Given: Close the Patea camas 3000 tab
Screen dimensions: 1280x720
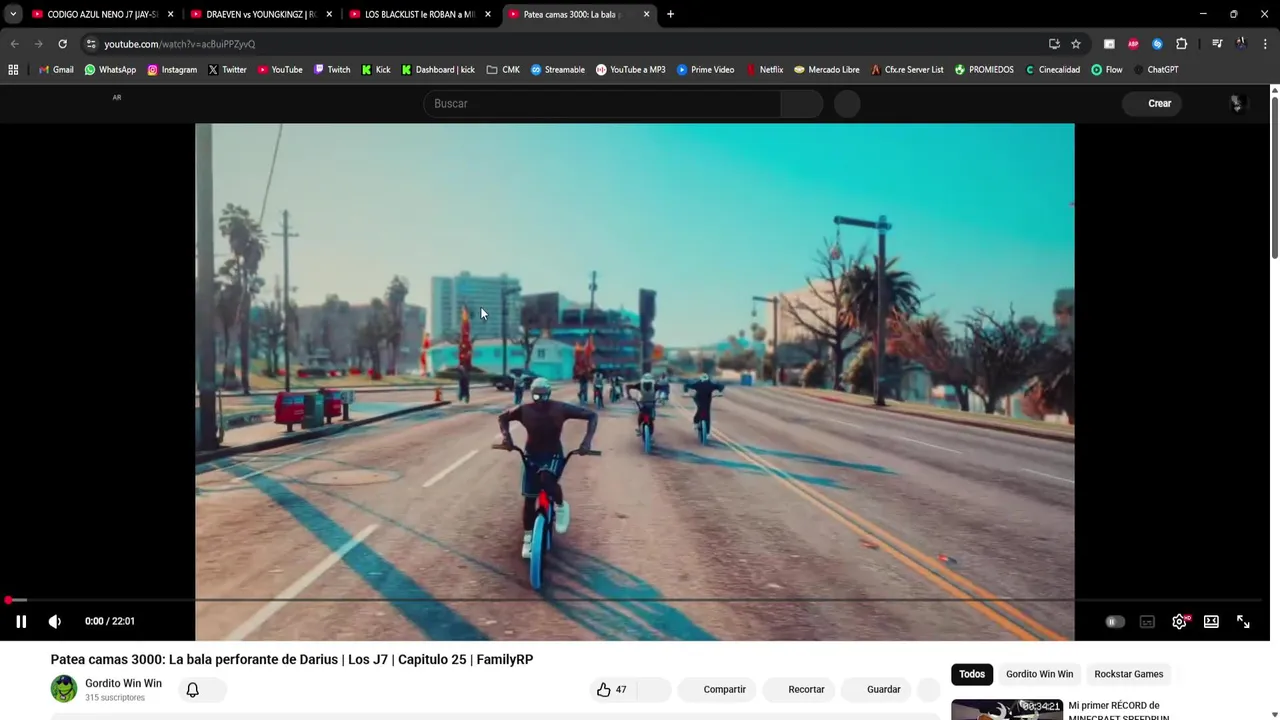Looking at the screenshot, I should 646,14.
